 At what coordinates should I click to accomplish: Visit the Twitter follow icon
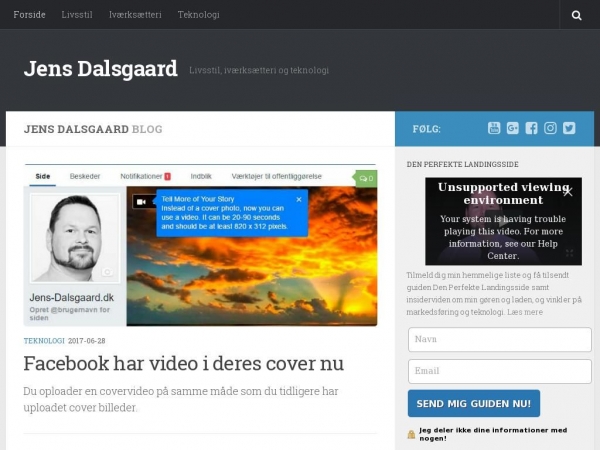(569, 128)
